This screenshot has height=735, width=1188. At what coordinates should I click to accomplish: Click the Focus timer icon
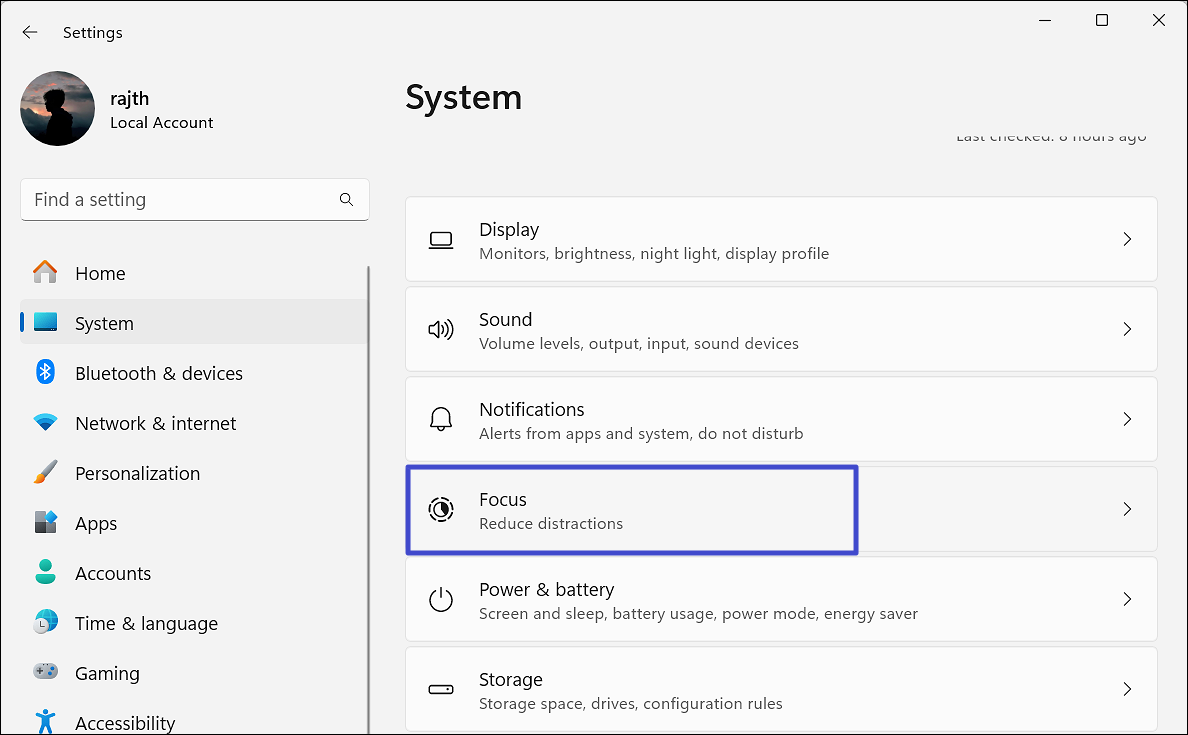pyautogui.click(x=440, y=510)
